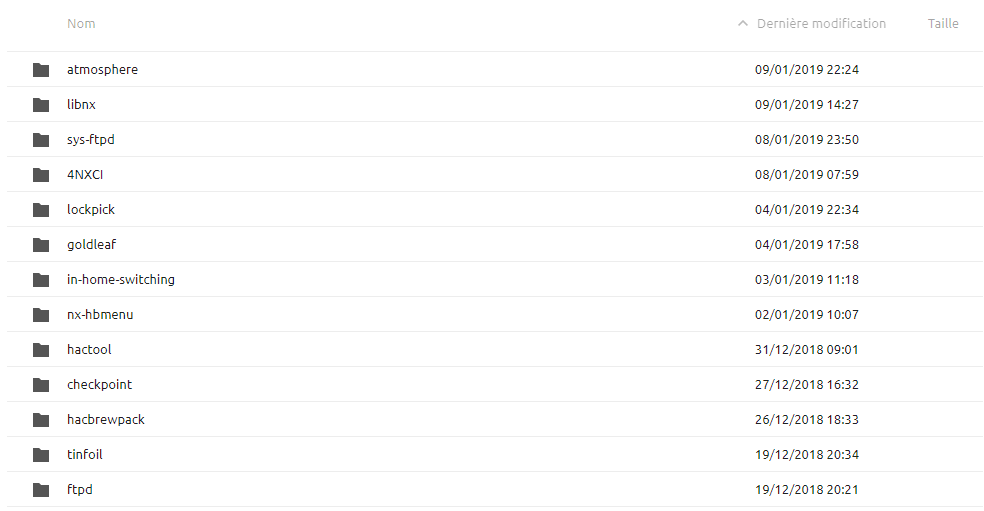Open the lockpick folder icon
Image resolution: width=984 pixels, height=511 pixels.
[41, 210]
